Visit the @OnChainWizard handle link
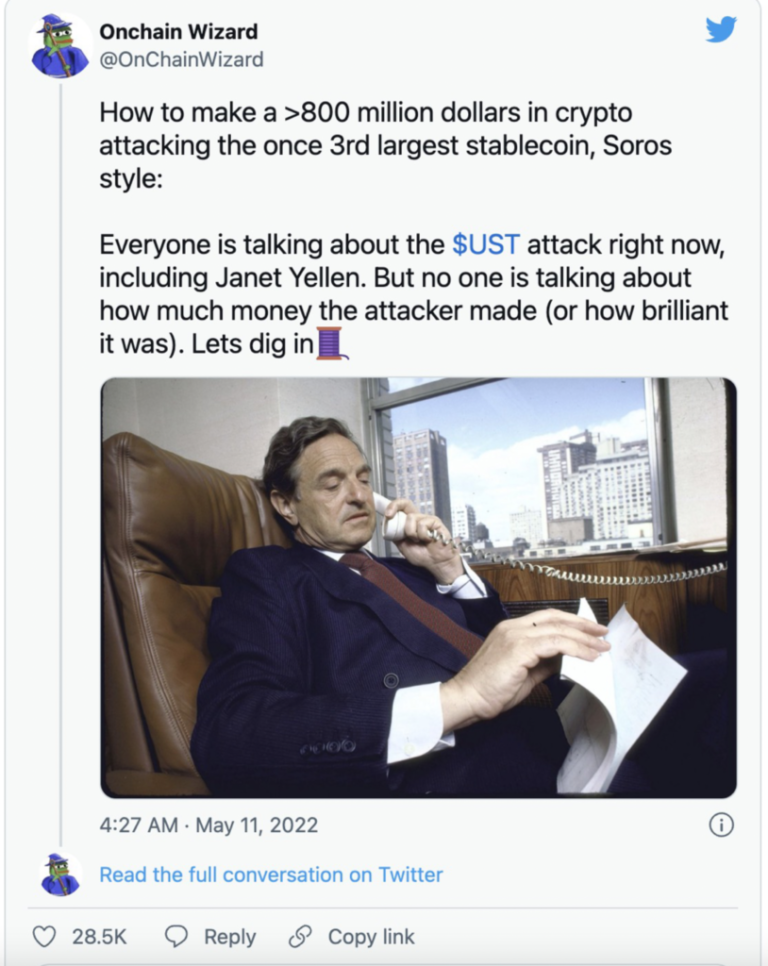 [181, 60]
